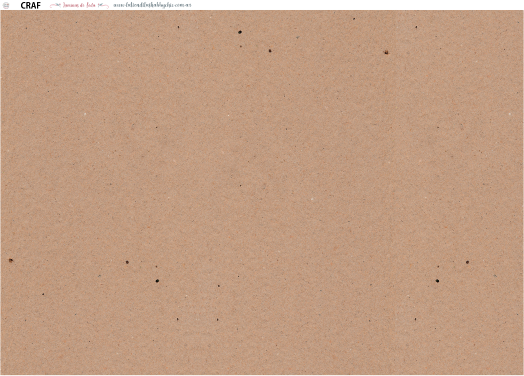Click the small white speck near left side

[85, 114]
